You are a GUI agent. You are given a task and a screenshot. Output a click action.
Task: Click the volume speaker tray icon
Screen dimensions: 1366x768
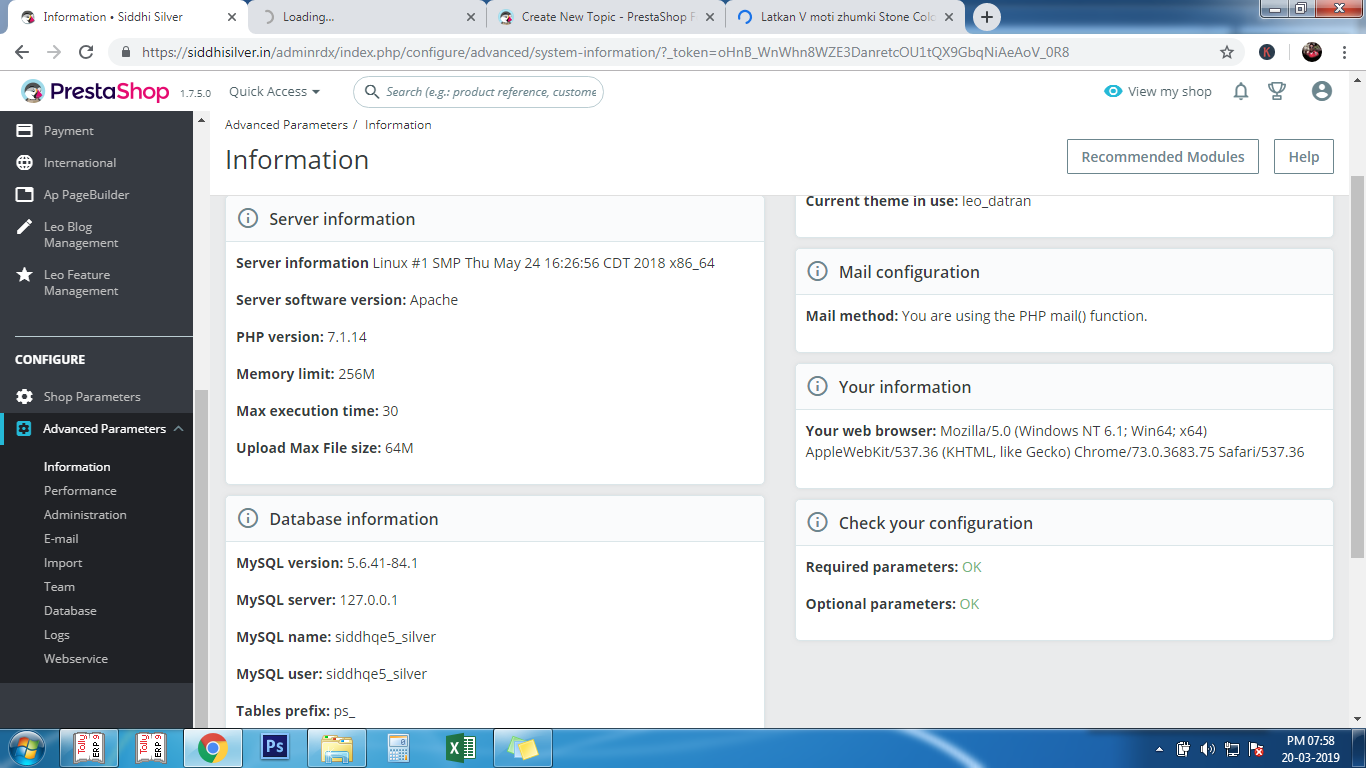pyautogui.click(x=1207, y=748)
